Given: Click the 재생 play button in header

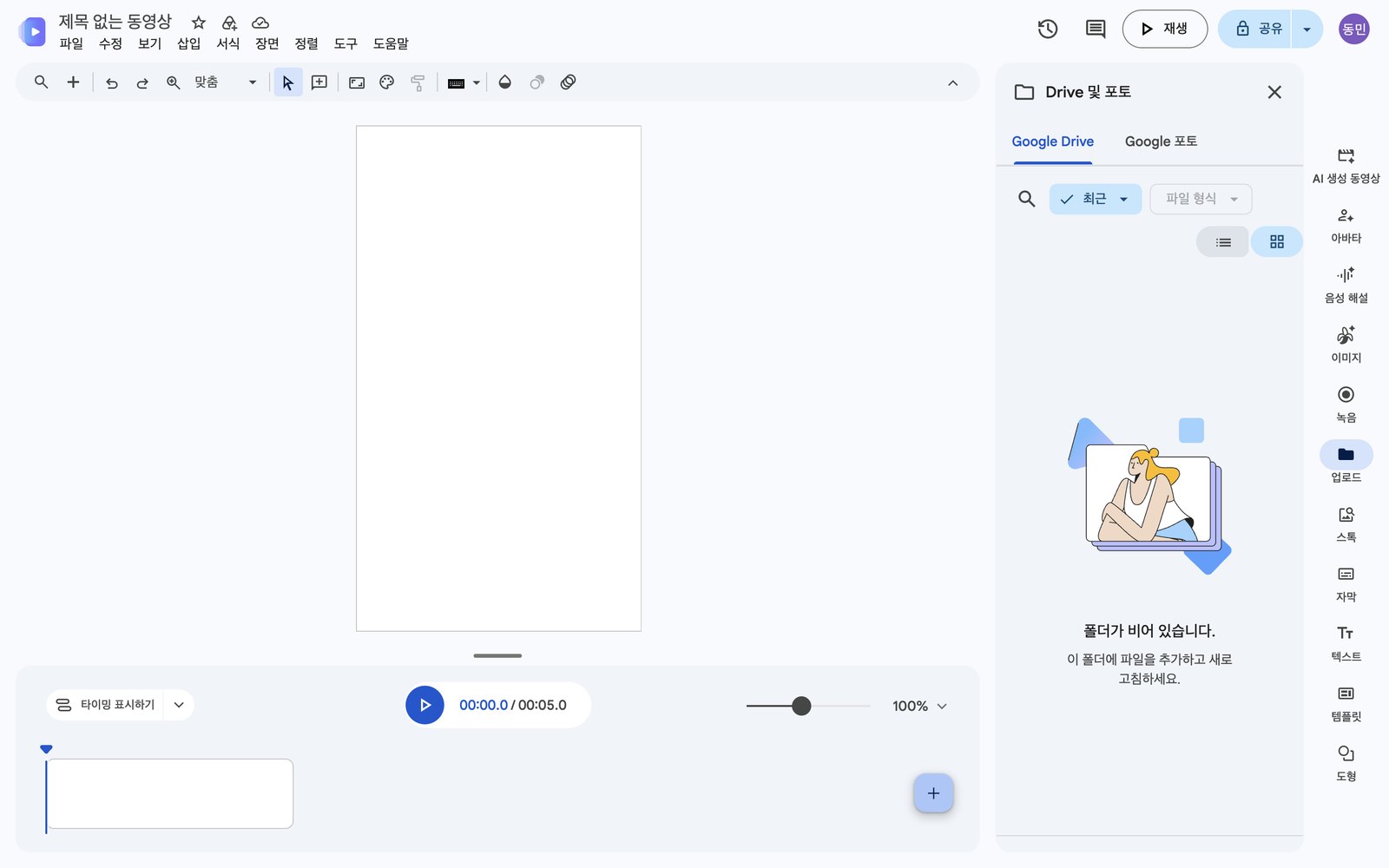Looking at the screenshot, I should [1164, 29].
